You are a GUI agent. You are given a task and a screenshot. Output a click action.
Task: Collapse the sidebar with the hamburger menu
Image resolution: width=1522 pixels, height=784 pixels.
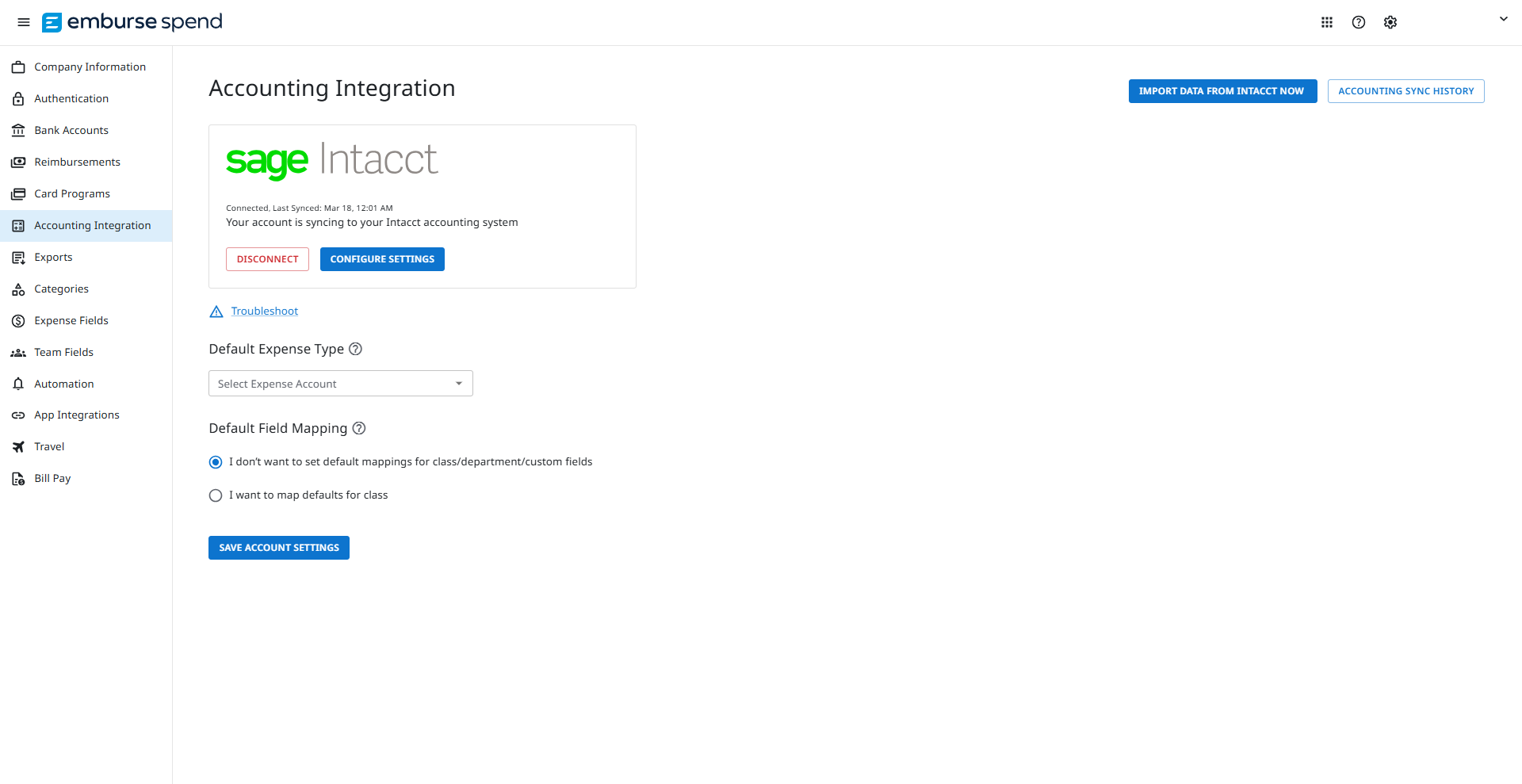pyautogui.click(x=23, y=22)
